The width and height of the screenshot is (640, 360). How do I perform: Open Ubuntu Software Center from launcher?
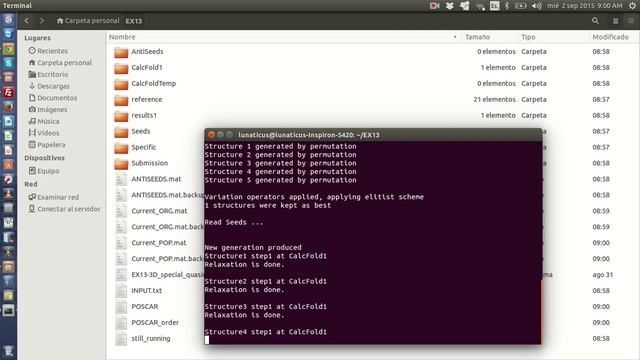[x=8, y=165]
